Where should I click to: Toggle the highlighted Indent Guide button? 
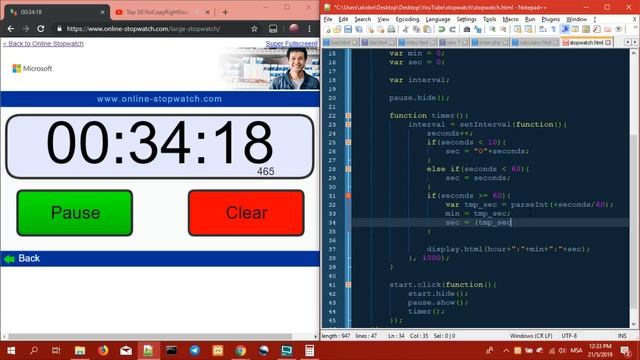(565, 29)
